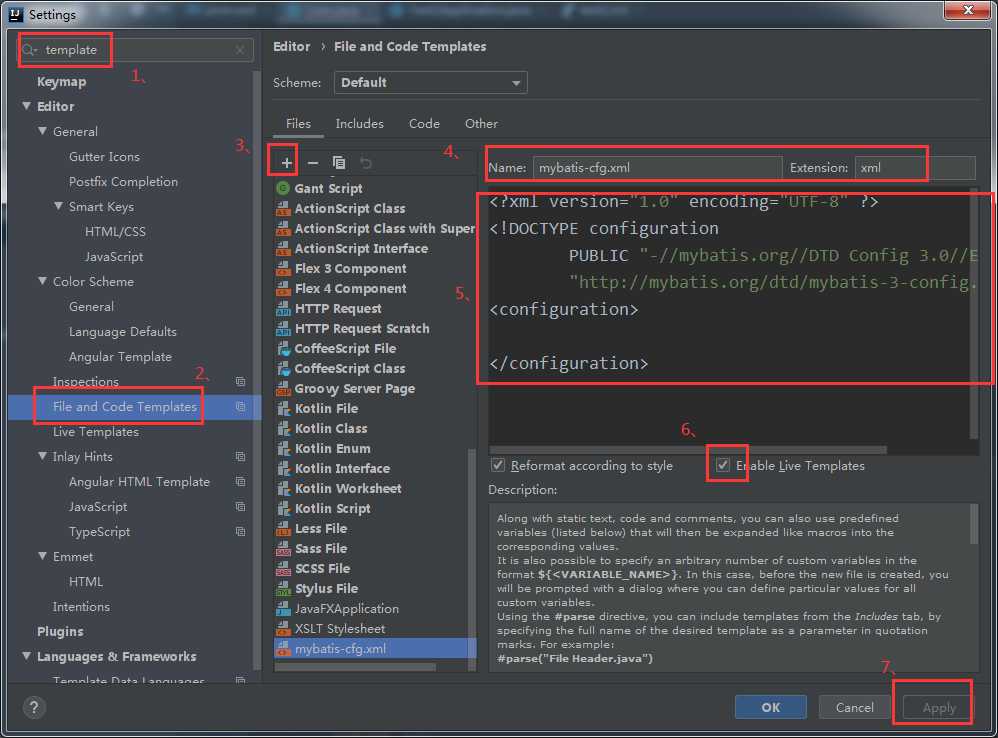Switch to the Code tab

[424, 123]
